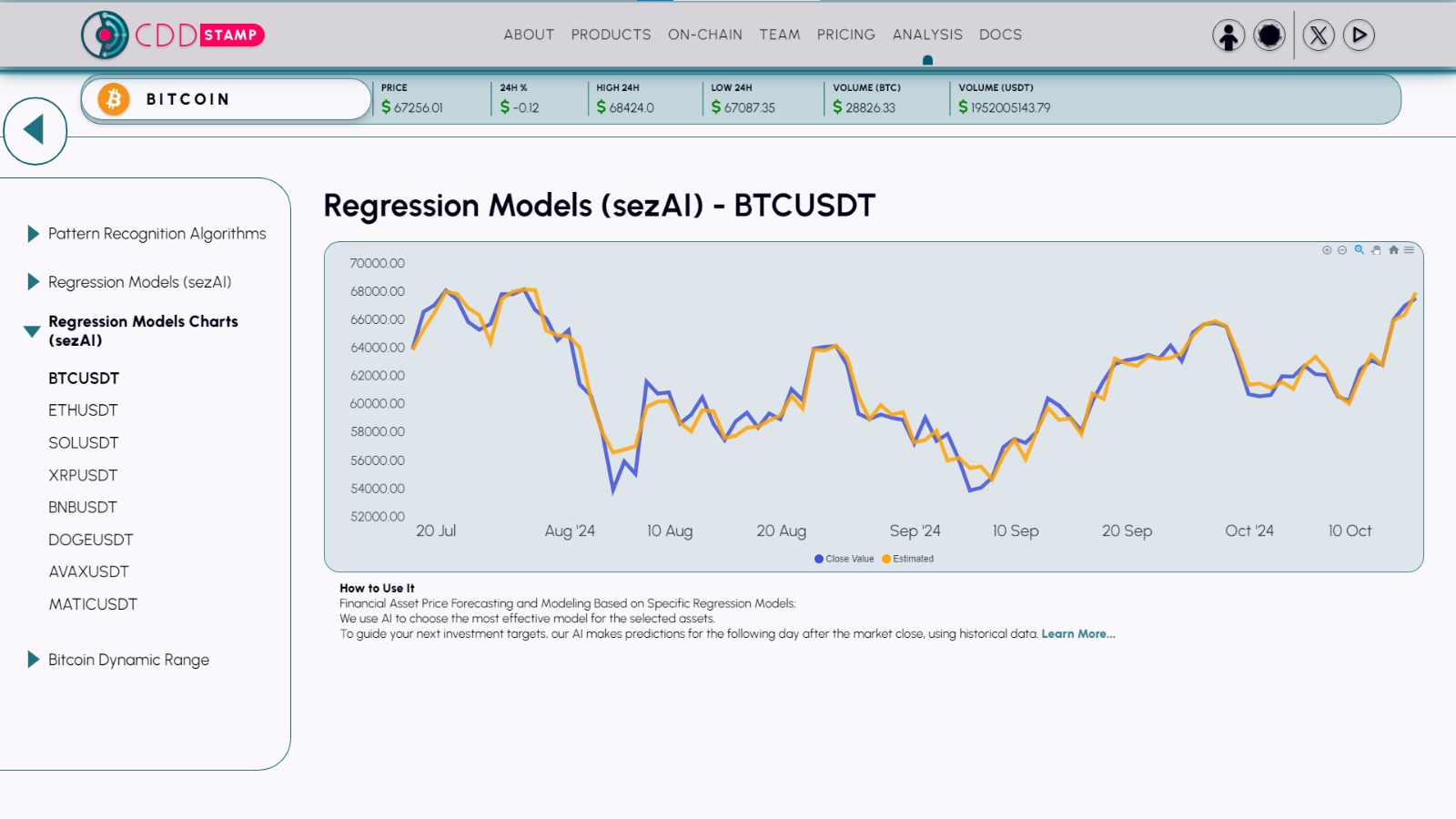
Task: Open the PRICING menu item
Action: [845, 35]
